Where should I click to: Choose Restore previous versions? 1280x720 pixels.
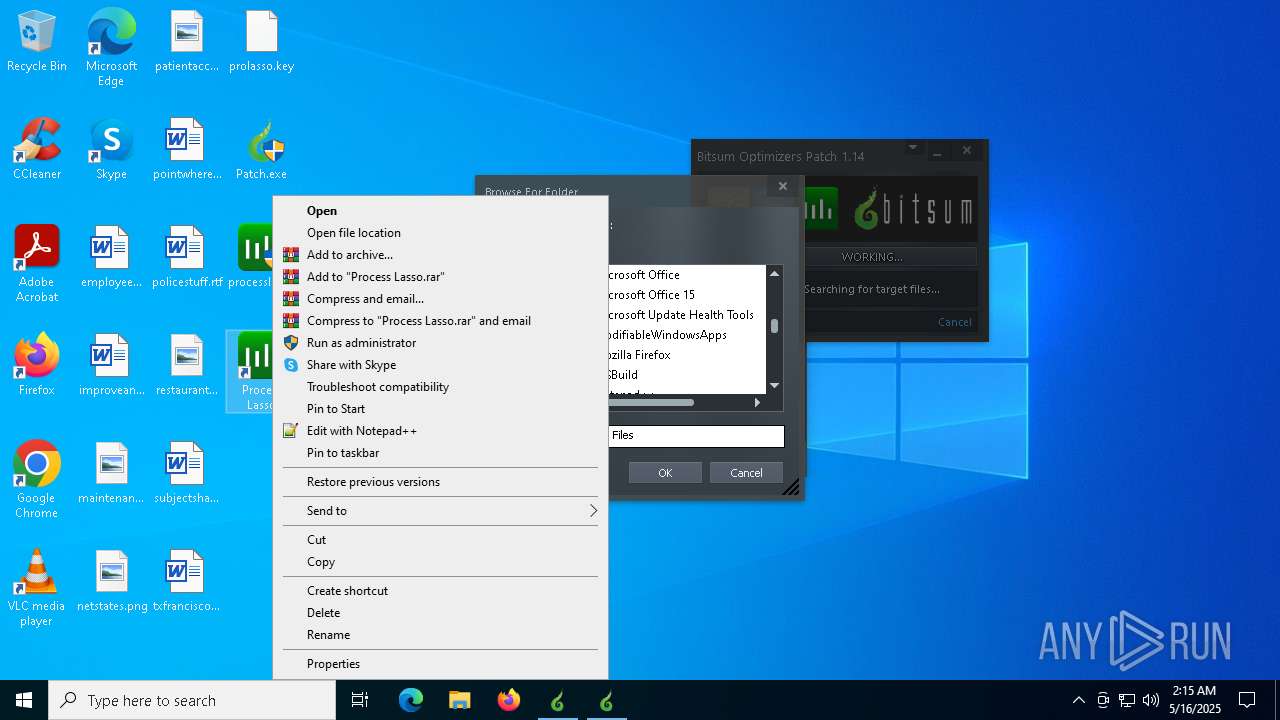pyautogui.click(x=440, y=482)
